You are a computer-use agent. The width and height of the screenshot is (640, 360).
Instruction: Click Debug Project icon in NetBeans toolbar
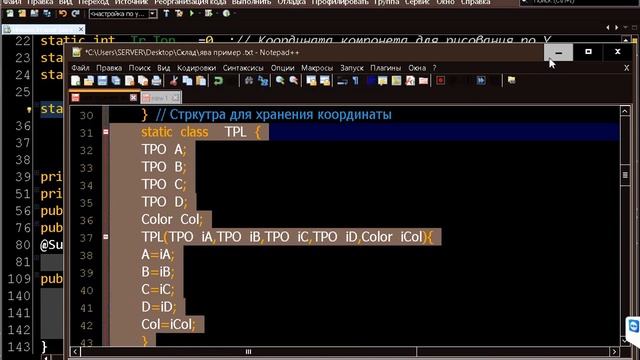(x=209, y=13)
